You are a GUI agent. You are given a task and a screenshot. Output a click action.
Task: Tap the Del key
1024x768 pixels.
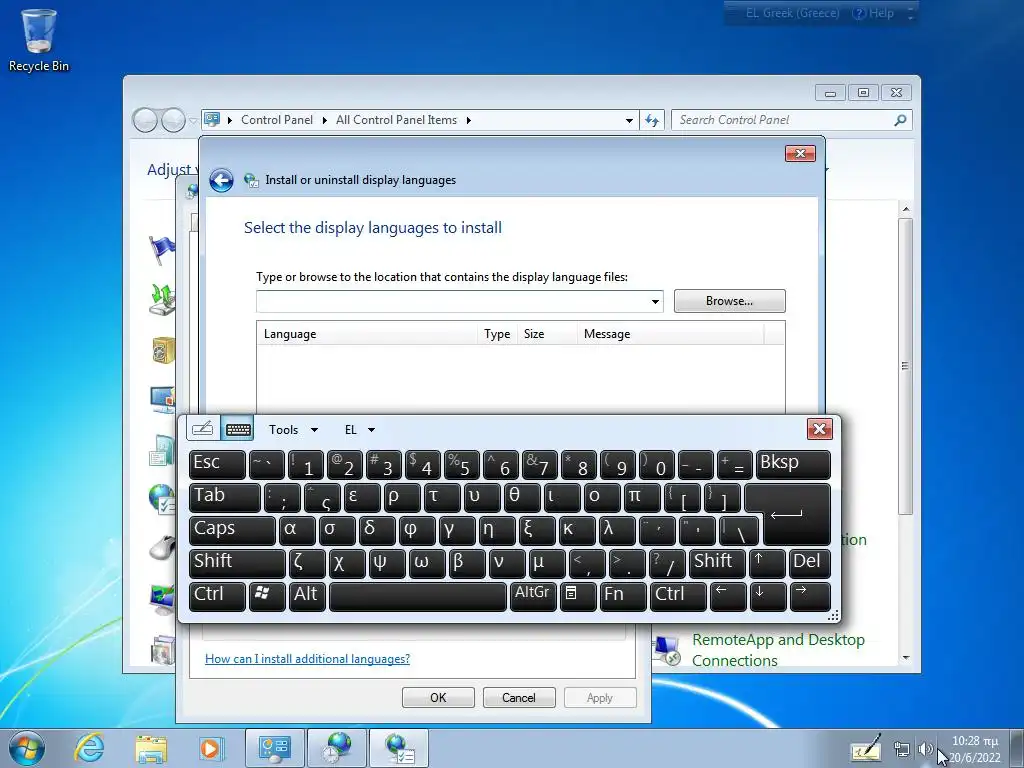click(810, 563)
